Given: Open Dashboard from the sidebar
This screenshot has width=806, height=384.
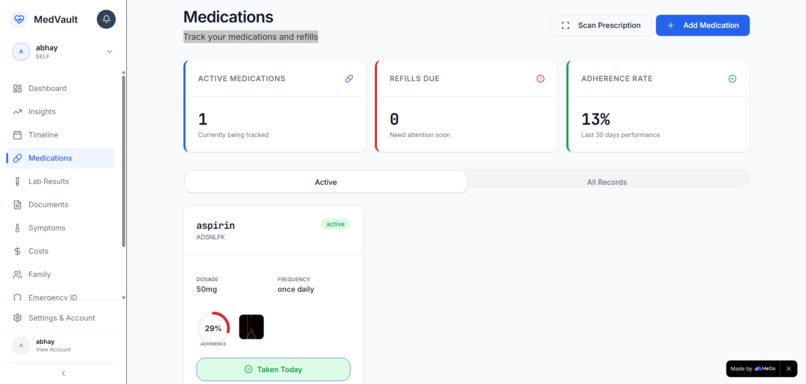Looking at the screenshot, I should [61, 88].
